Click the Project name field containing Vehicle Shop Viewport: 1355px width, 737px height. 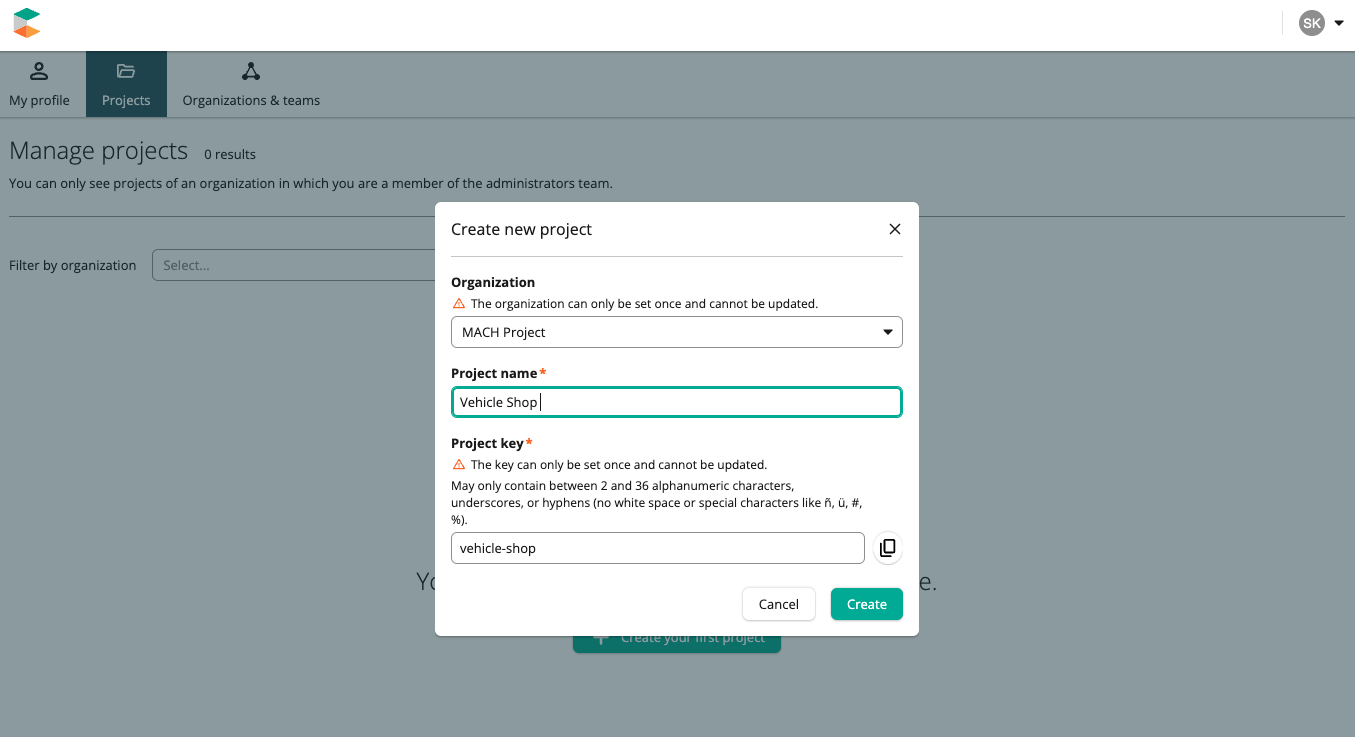pyautogui.click(x=676, y=402)
